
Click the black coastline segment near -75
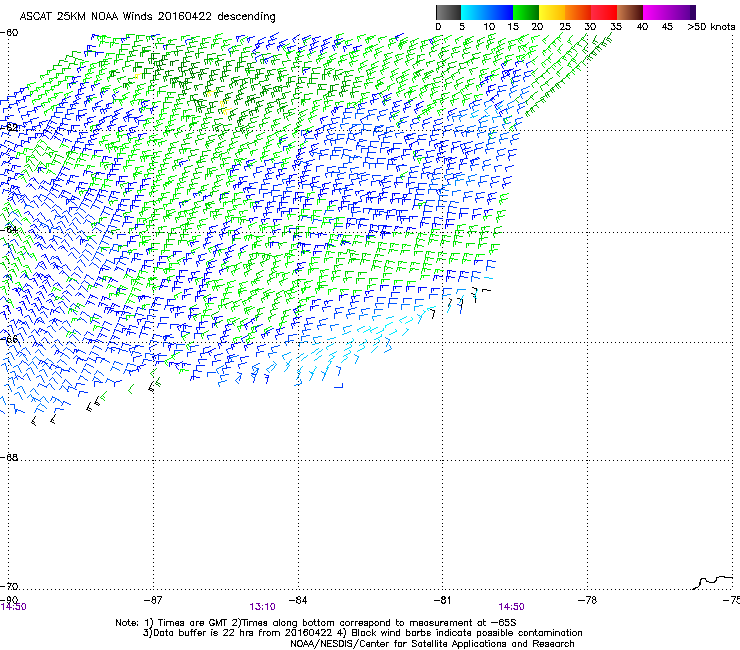pos(713,582)
